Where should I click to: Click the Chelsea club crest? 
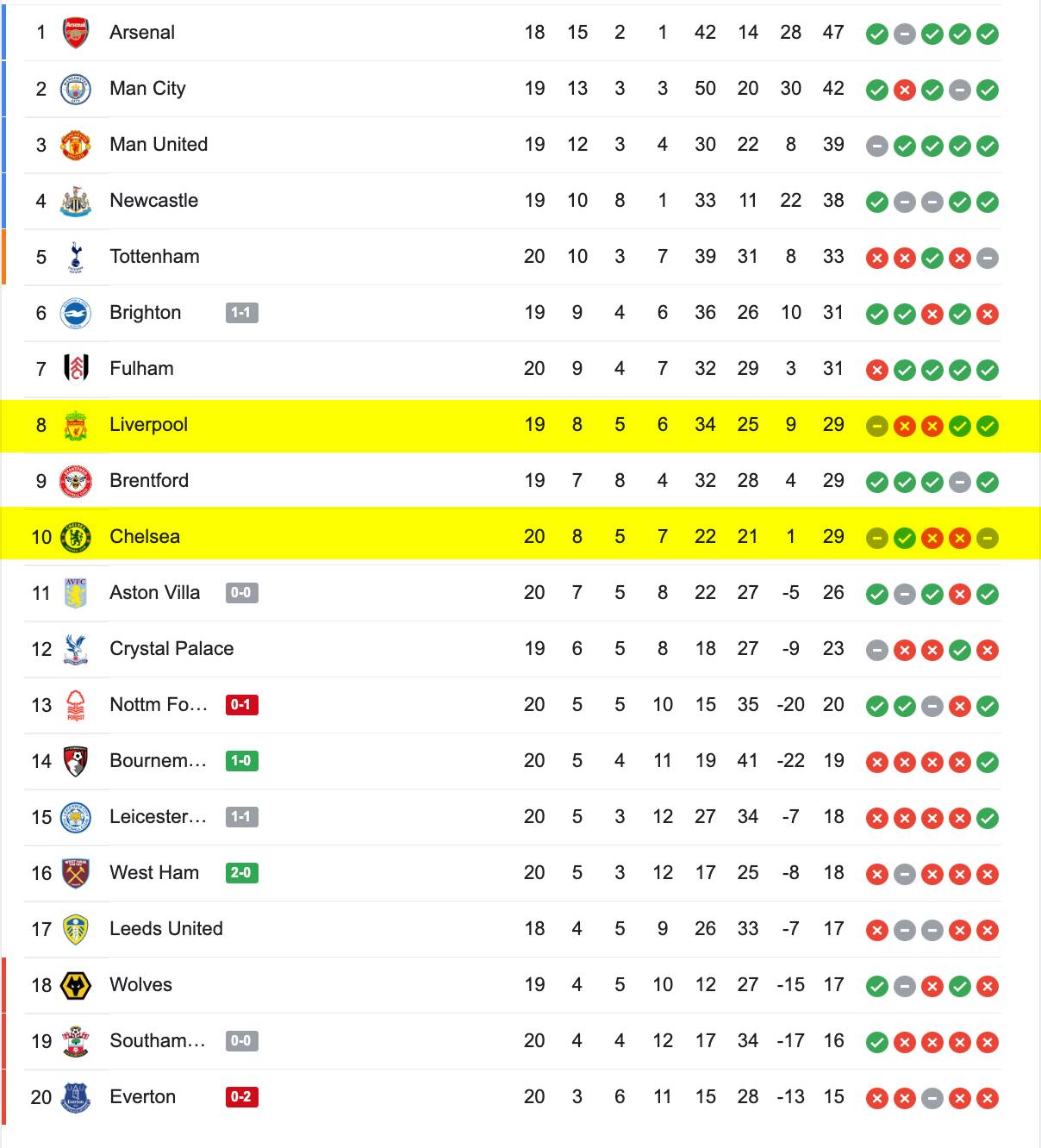tap(76, 537)
